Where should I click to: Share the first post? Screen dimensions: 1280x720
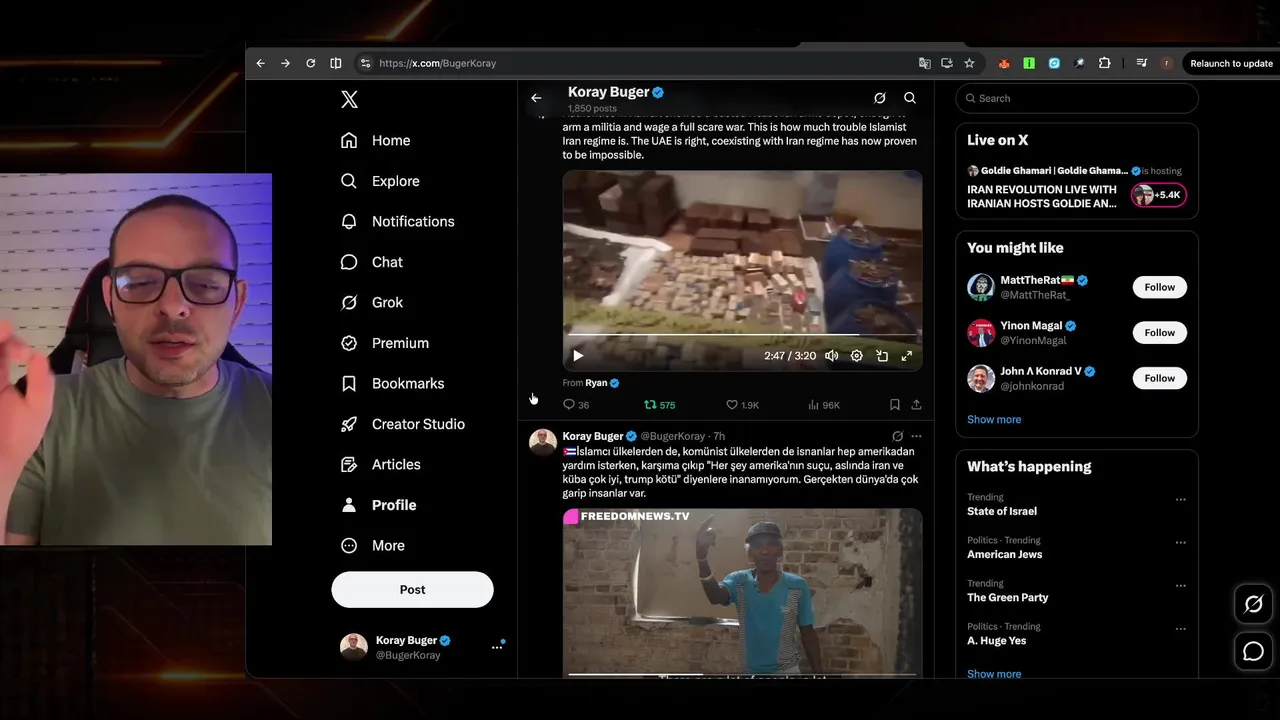916,405
